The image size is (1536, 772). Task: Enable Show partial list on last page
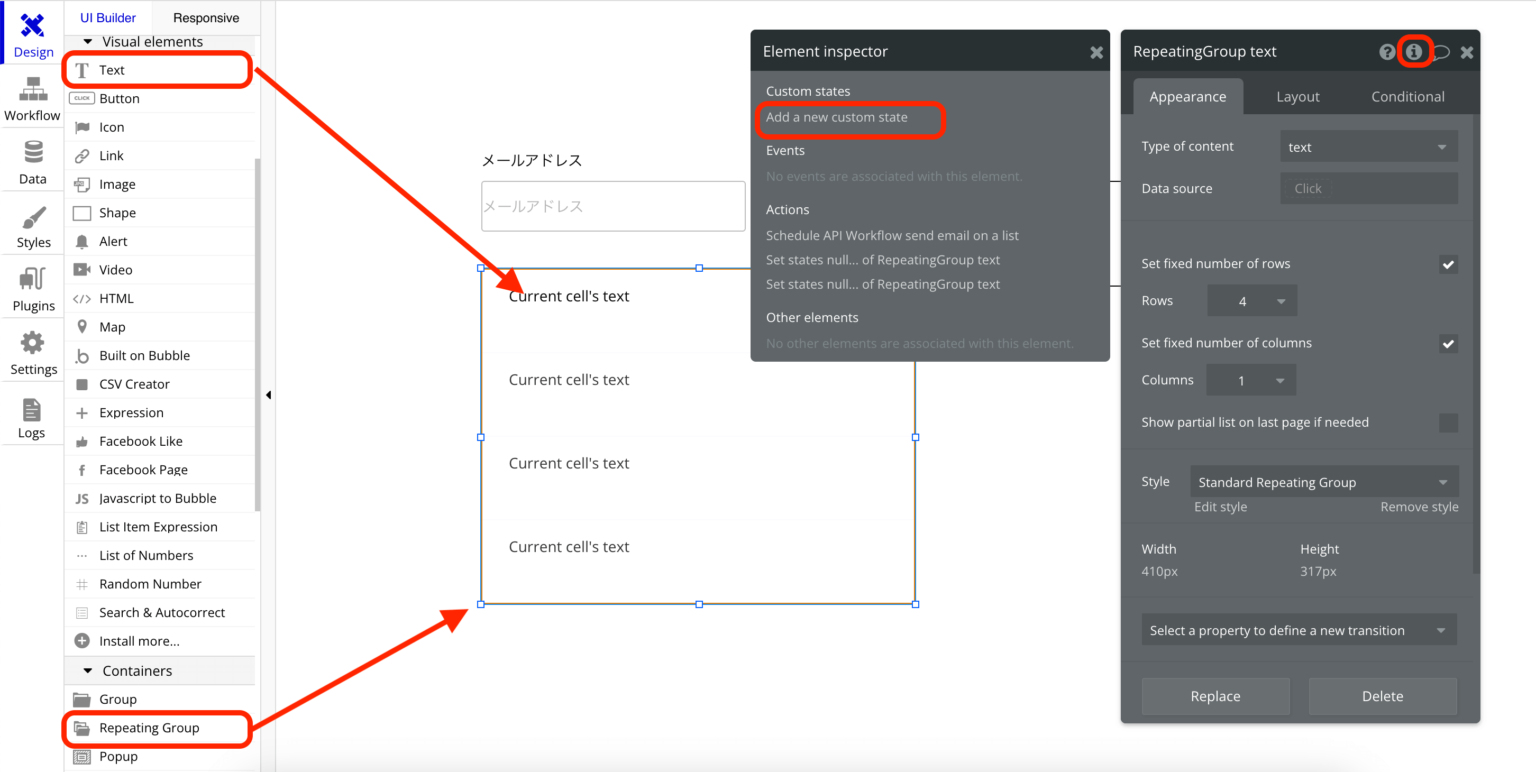1448,422
